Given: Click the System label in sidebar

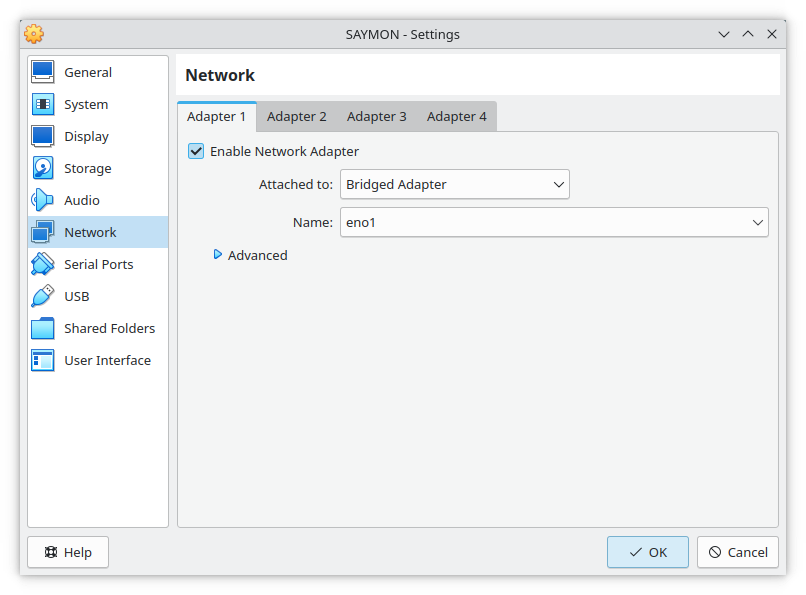Looking at the screenshot, I should click(x=86, y=105).
